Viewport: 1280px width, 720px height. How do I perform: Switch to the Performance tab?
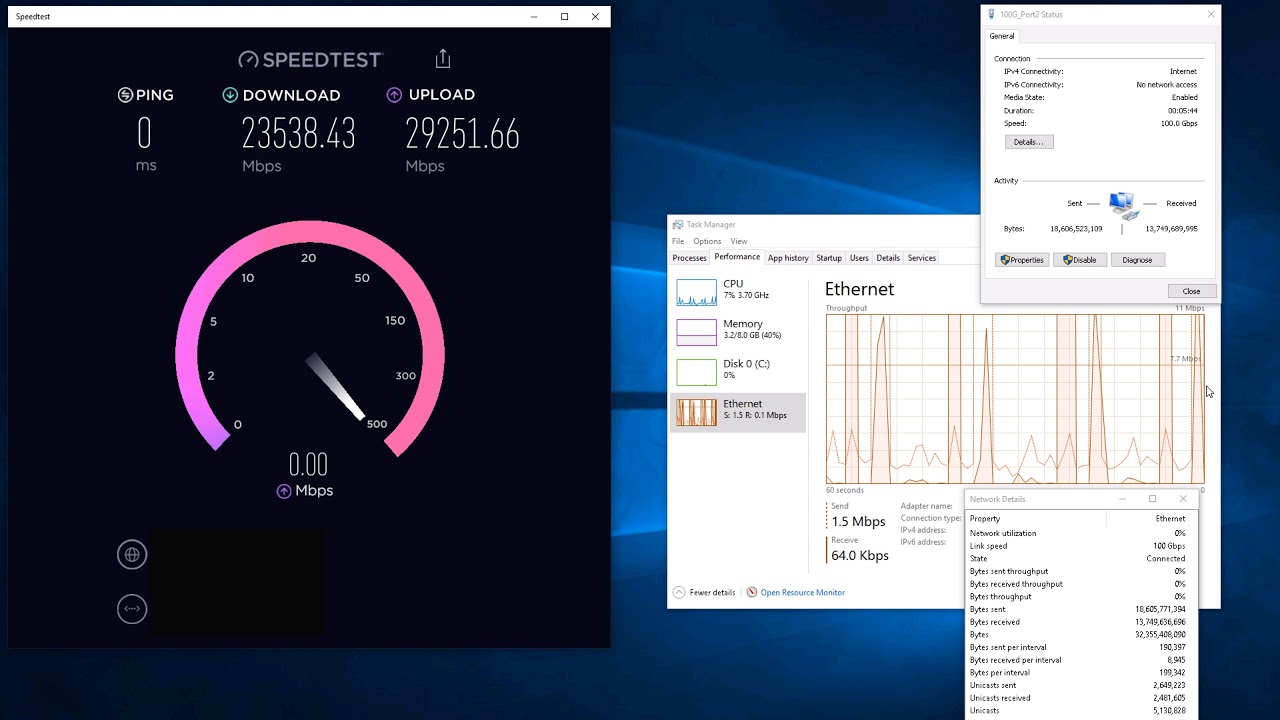[737, 257]
